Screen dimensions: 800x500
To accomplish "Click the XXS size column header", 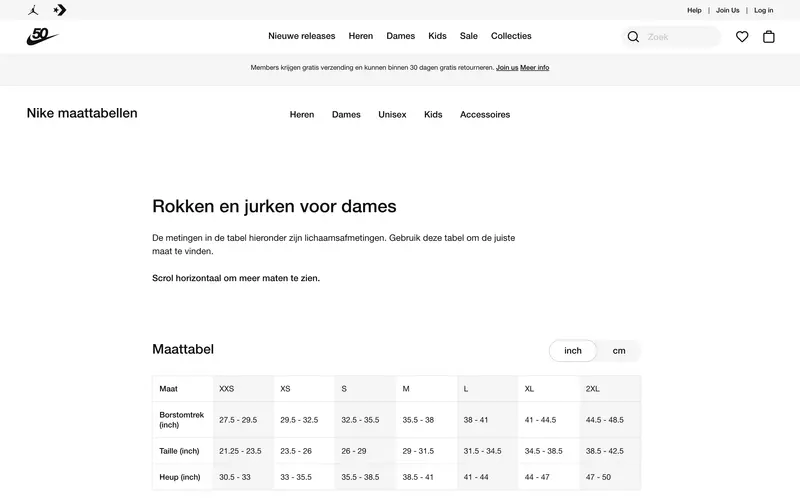I will coord(243,389).
